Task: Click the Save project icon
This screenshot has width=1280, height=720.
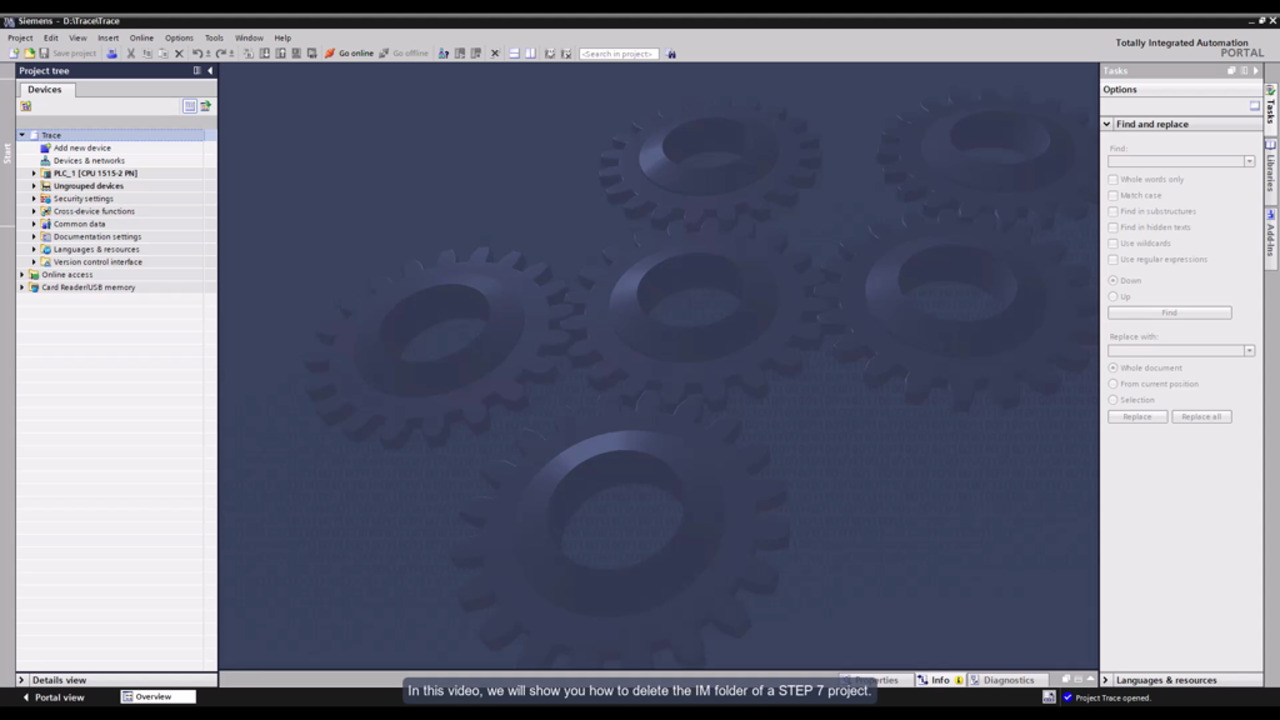Action: pyautogui.click(x=44, y=54)
